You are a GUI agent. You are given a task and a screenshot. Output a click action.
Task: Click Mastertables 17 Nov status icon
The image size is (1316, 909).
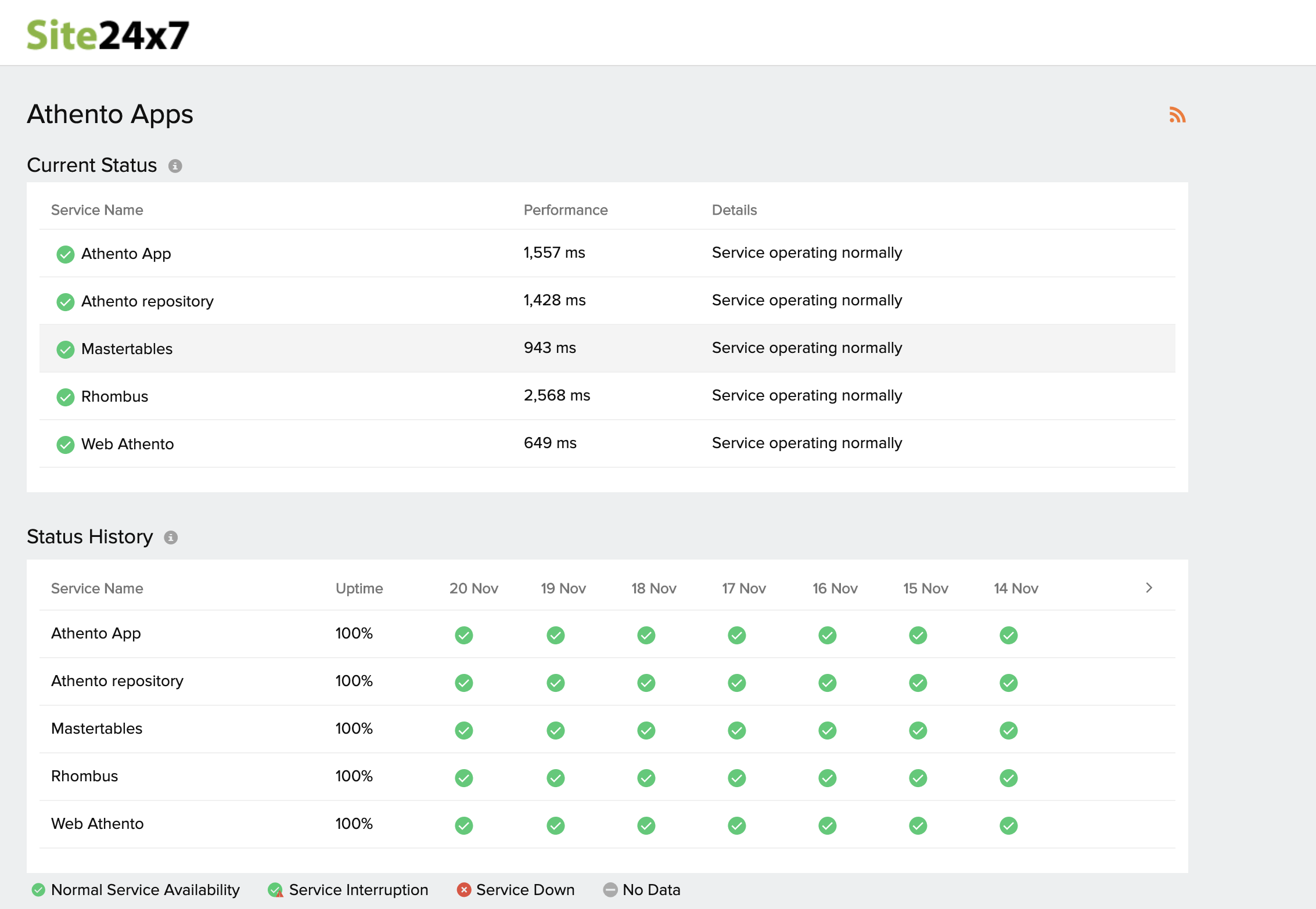point(736,730)
